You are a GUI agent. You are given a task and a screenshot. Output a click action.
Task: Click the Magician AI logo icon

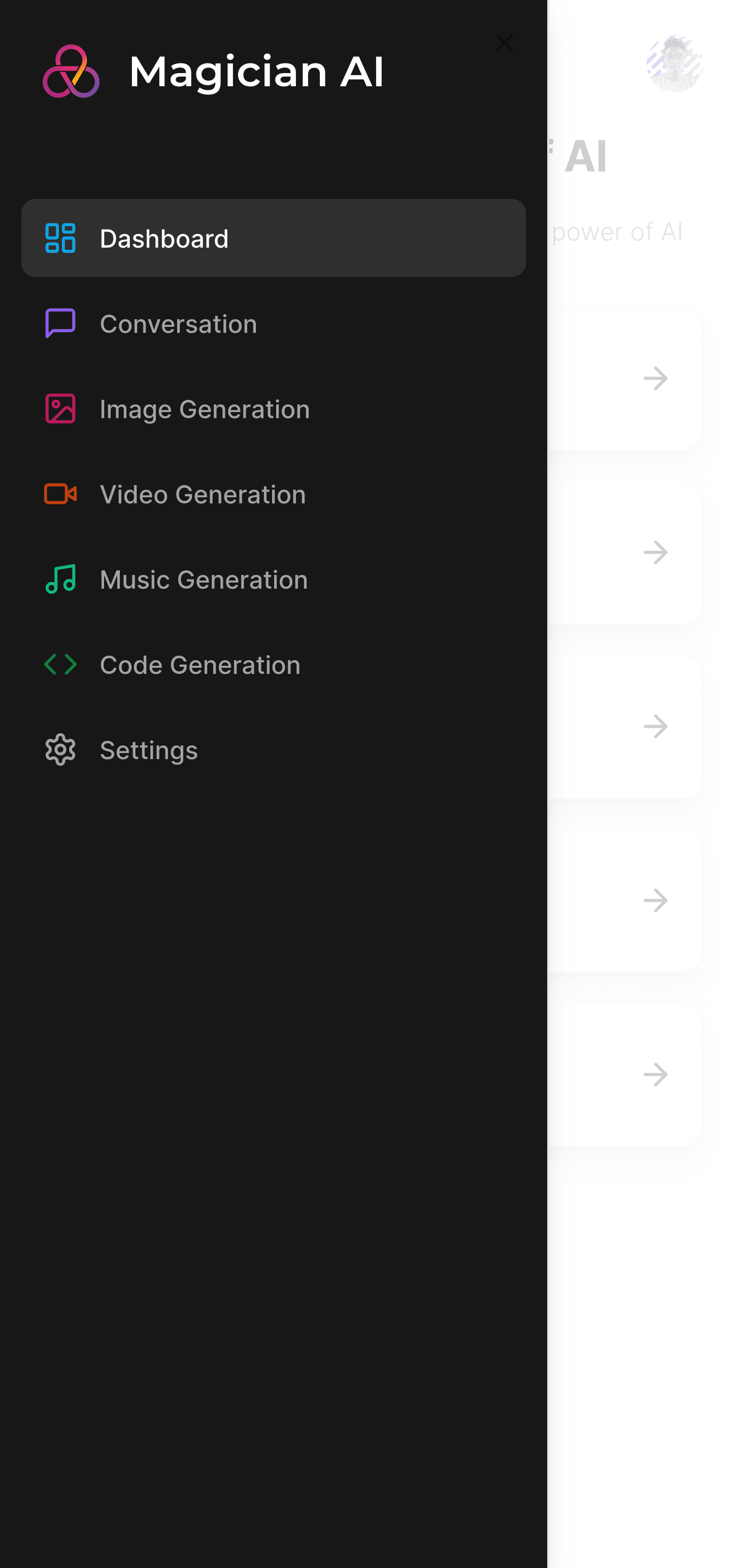71,71
